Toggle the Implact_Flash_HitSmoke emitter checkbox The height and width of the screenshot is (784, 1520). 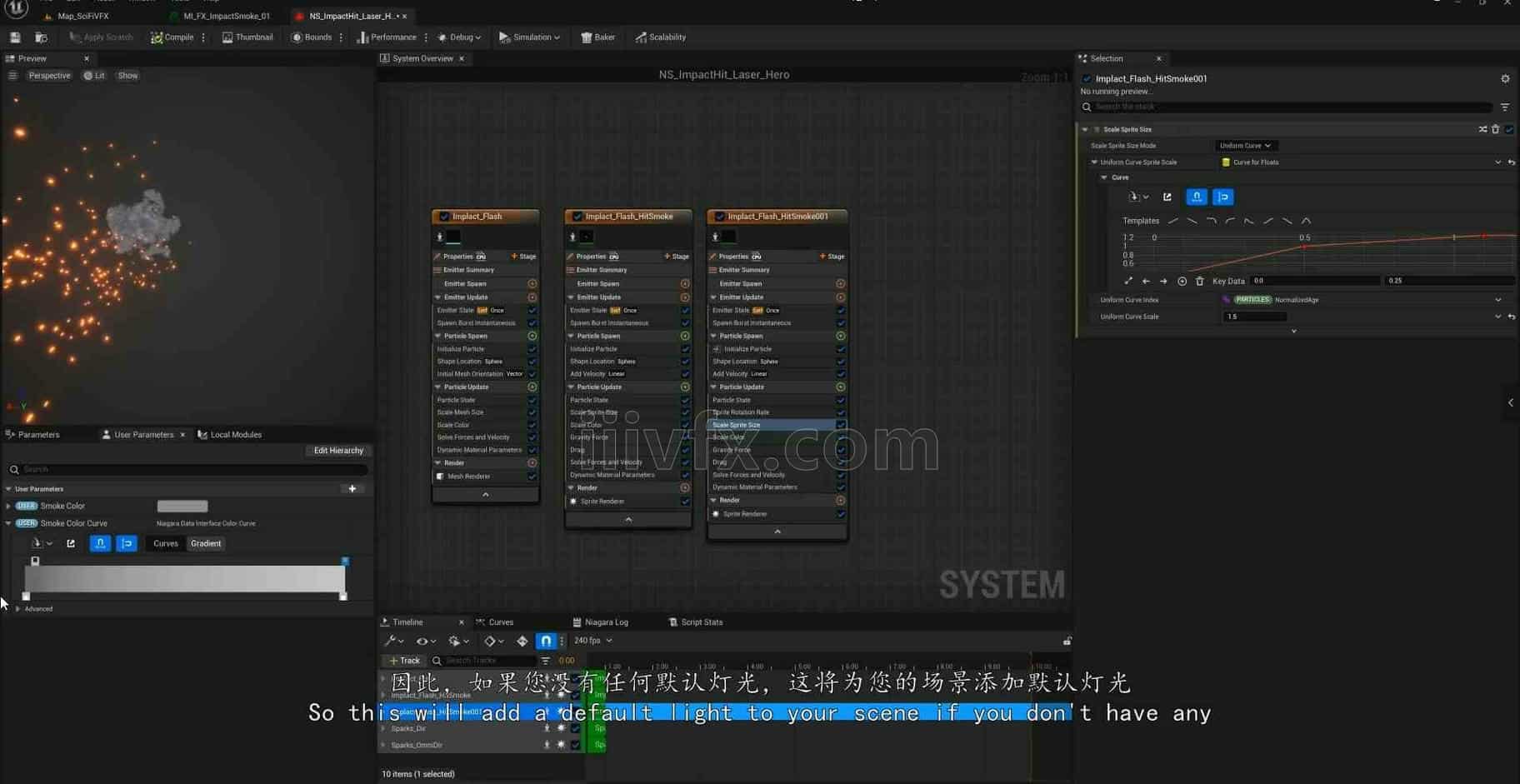(x=577, y=216)
